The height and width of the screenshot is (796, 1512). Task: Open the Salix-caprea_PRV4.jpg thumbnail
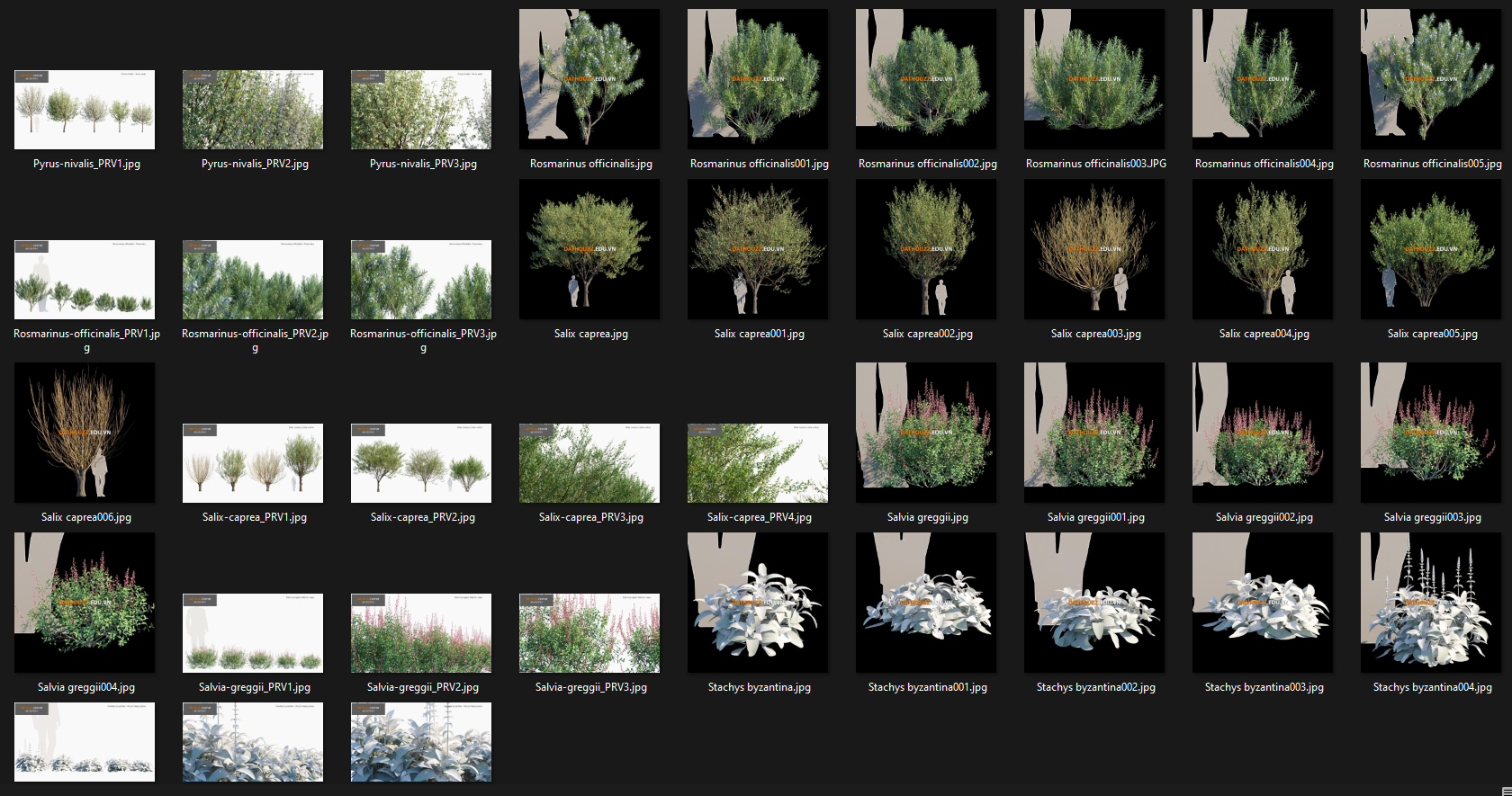click(x=758, y=463)
